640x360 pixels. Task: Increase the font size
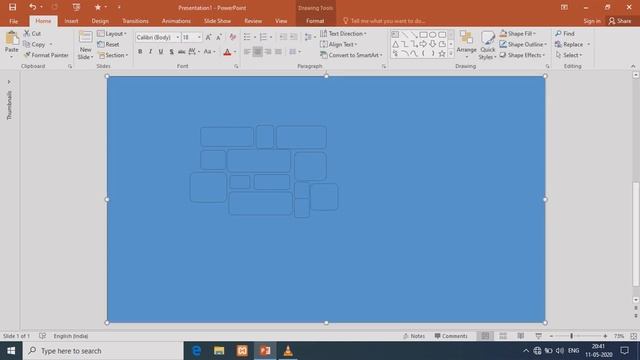pyautogui.click(x=209, y=37)
